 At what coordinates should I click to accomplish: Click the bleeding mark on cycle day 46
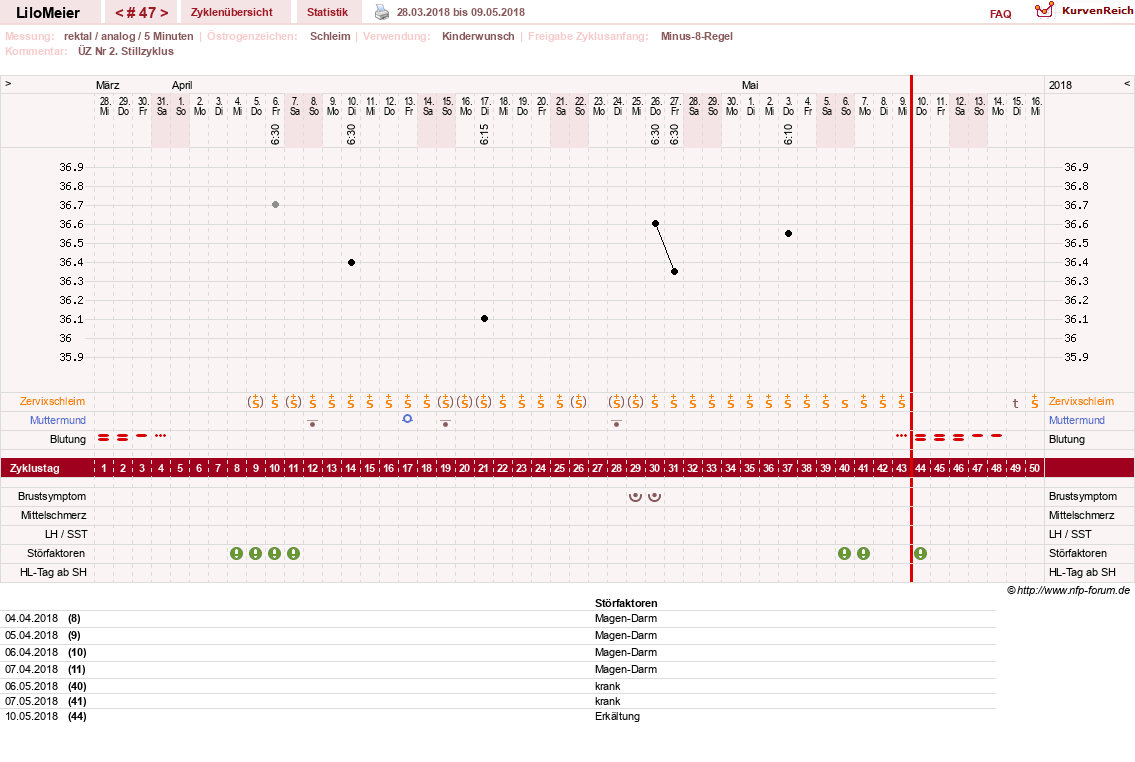(958, 438)
